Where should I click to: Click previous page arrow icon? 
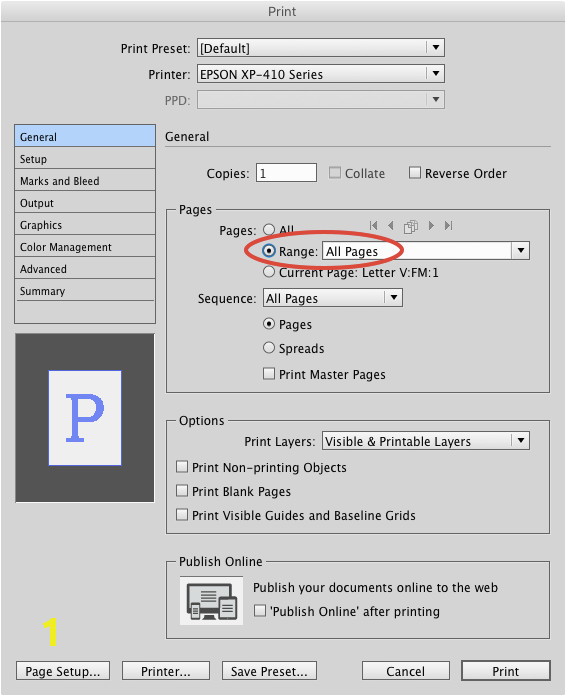point(391,225)
